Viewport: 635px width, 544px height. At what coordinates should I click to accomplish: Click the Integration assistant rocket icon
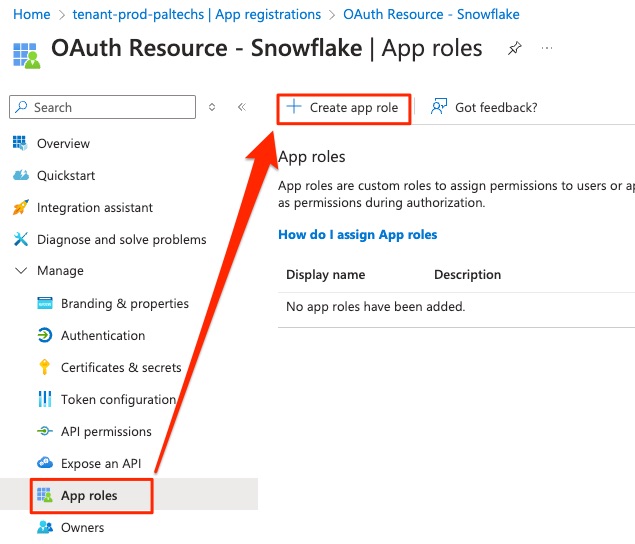pyautogui.click(x=20, y=207)
